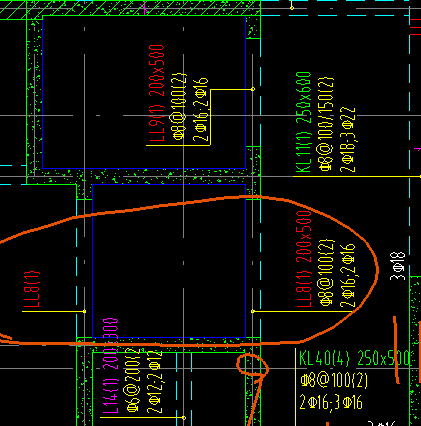Click the Φ8@100(2) text beside LL8(1) 200x500
421x426 pixels.
pos(326,272)
